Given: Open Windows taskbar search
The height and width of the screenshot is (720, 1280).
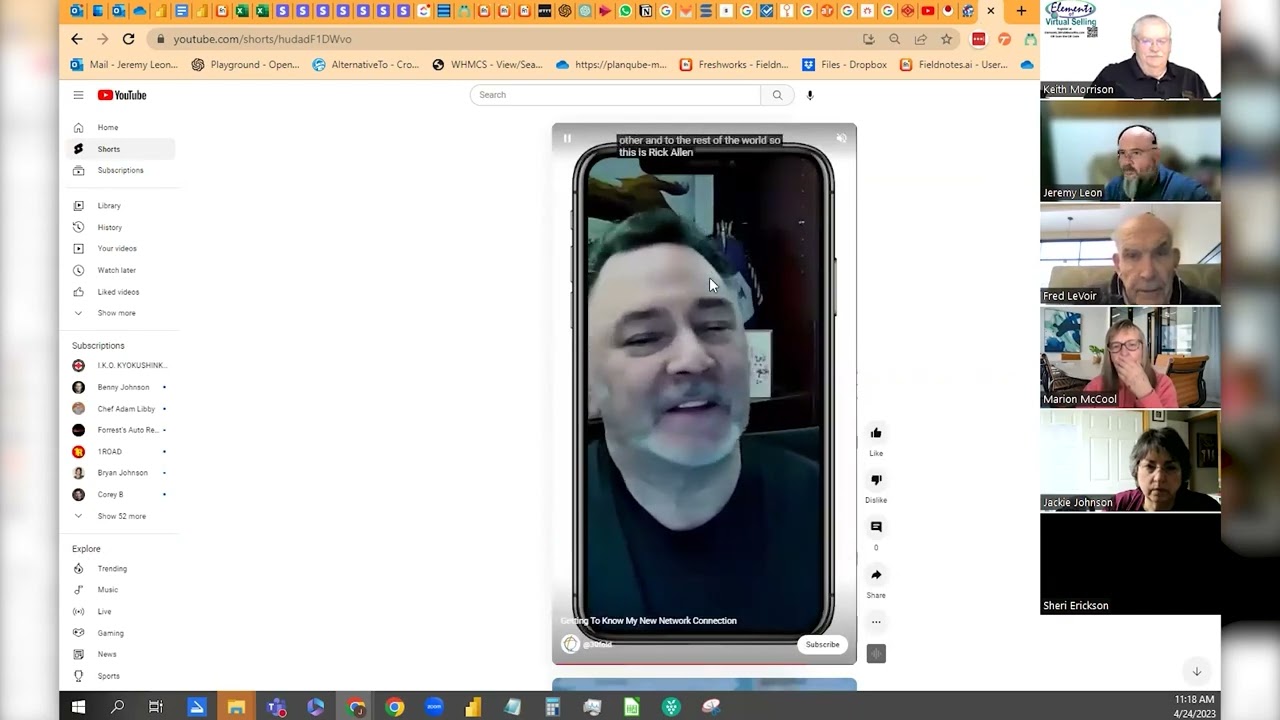Looking at the screenshot, I should point(117,707).
